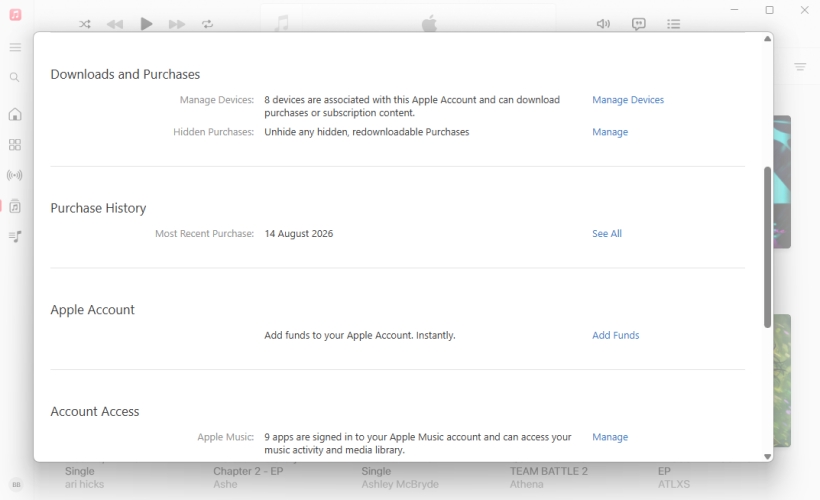Click the green album artwork behind dialog

(782, 380)
